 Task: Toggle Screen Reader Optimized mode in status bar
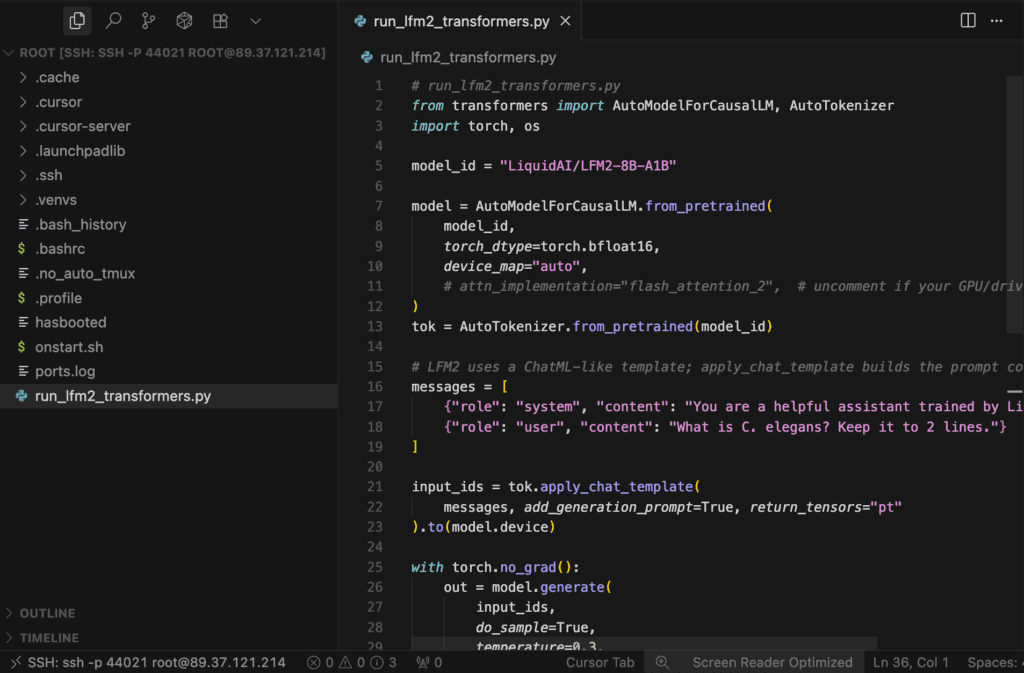click(x=772, y=662)
